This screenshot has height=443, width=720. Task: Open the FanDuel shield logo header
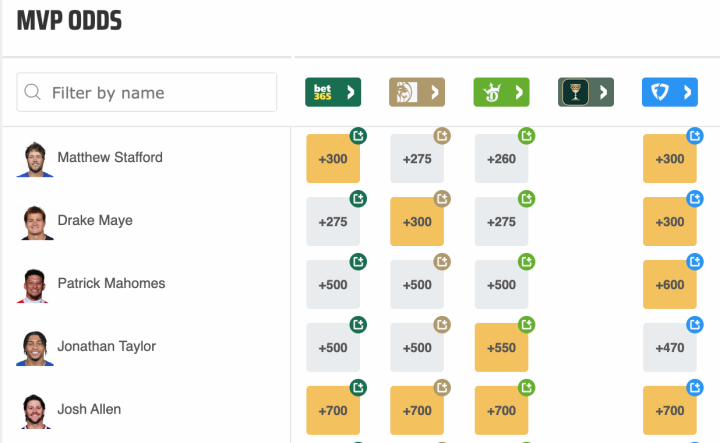tap(669, 93)
